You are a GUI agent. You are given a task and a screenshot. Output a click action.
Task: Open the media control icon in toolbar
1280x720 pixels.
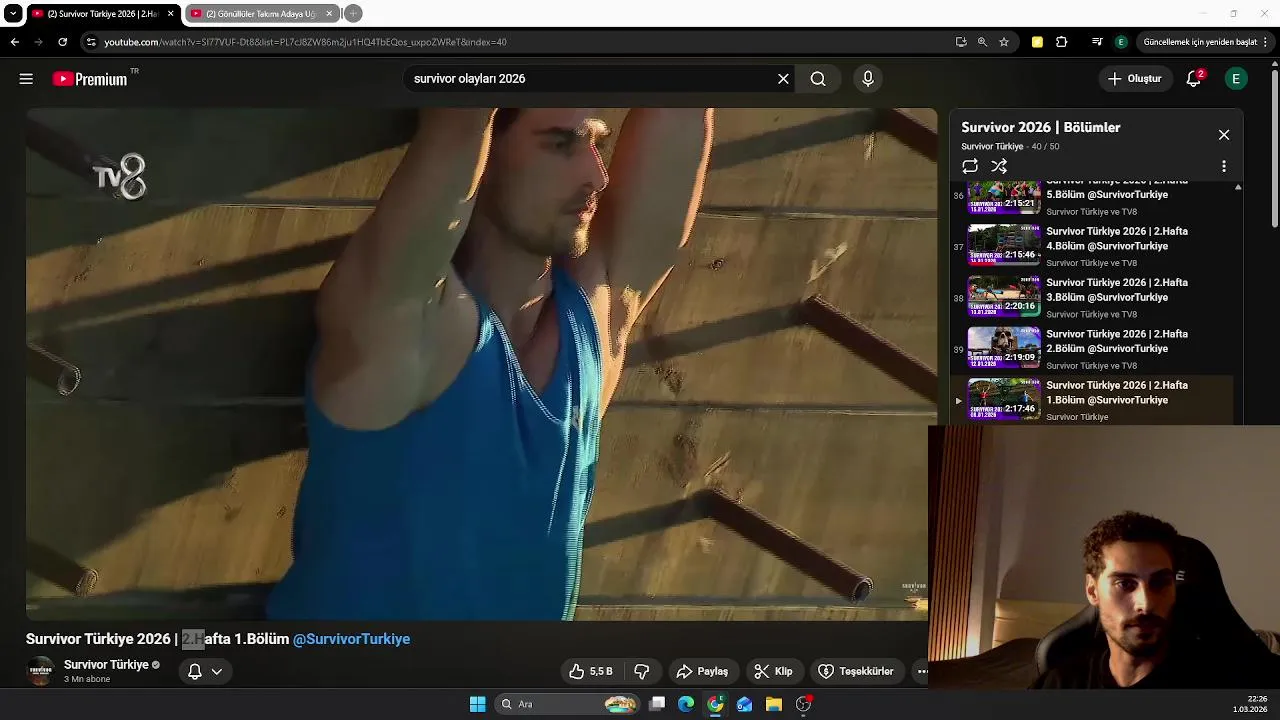point(1097,42)
